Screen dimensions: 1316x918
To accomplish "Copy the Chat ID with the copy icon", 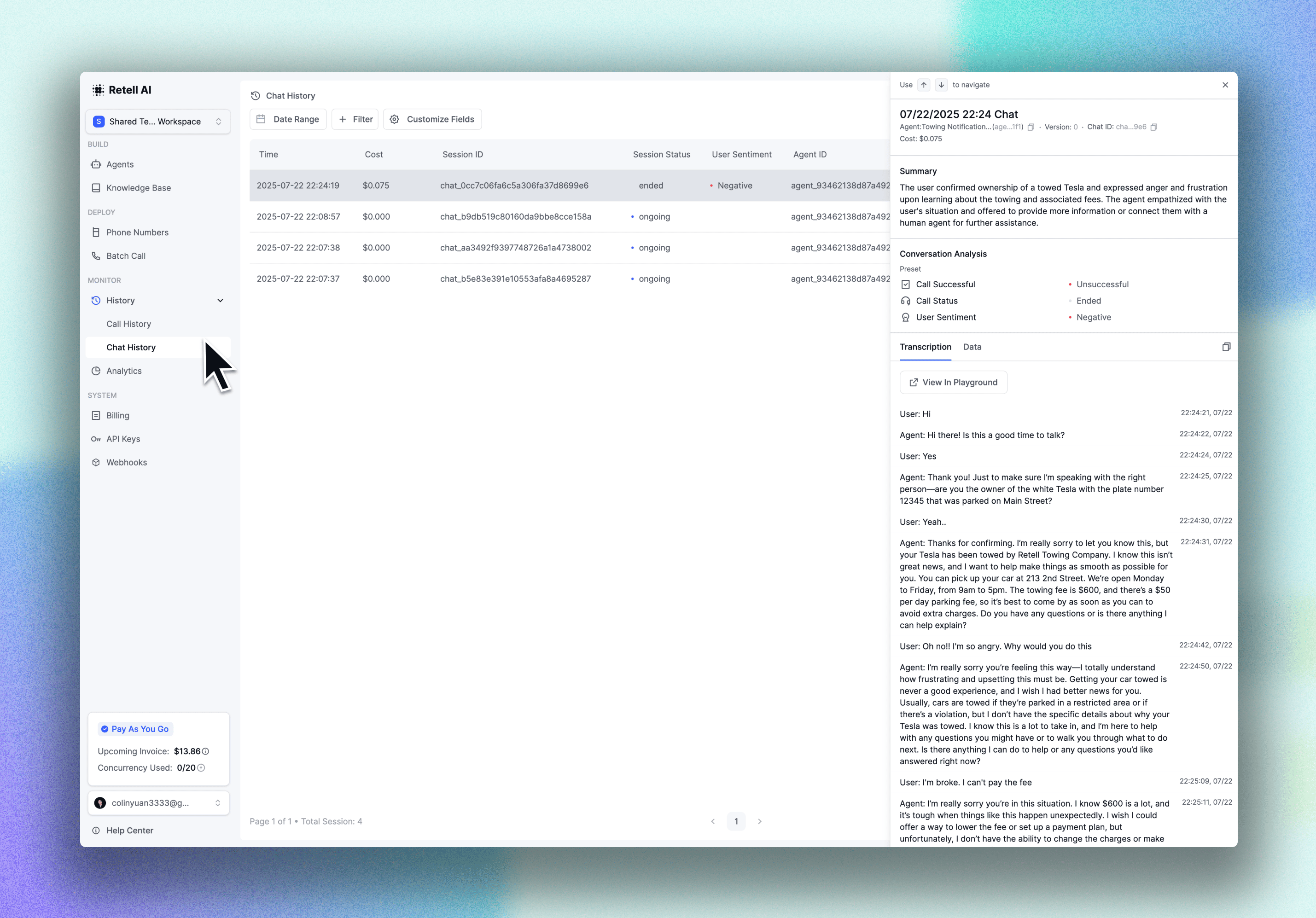I will (1154, 127).
